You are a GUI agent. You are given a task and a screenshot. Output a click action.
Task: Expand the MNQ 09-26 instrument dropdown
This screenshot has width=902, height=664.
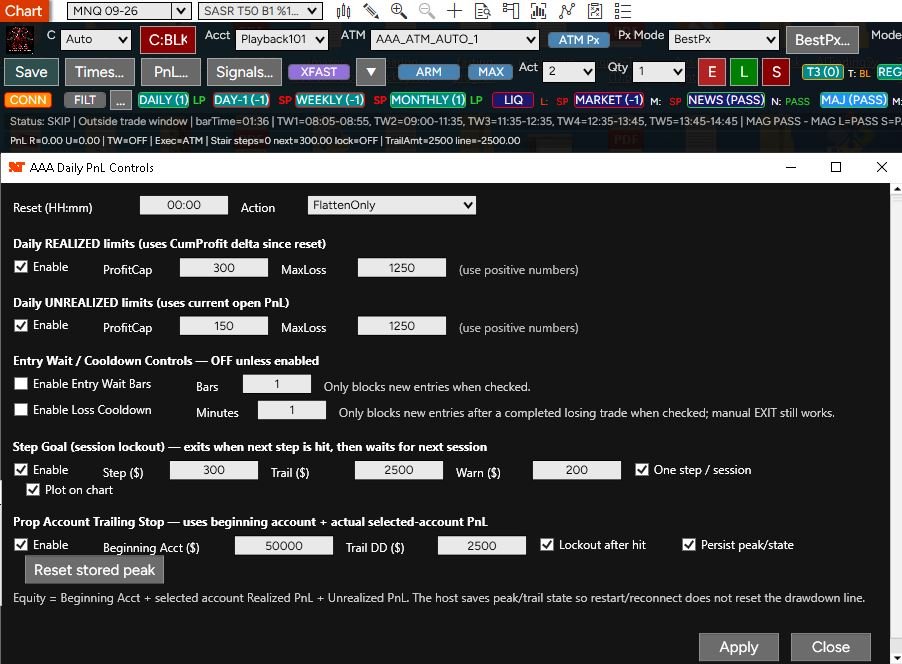(x=129, y=10)
